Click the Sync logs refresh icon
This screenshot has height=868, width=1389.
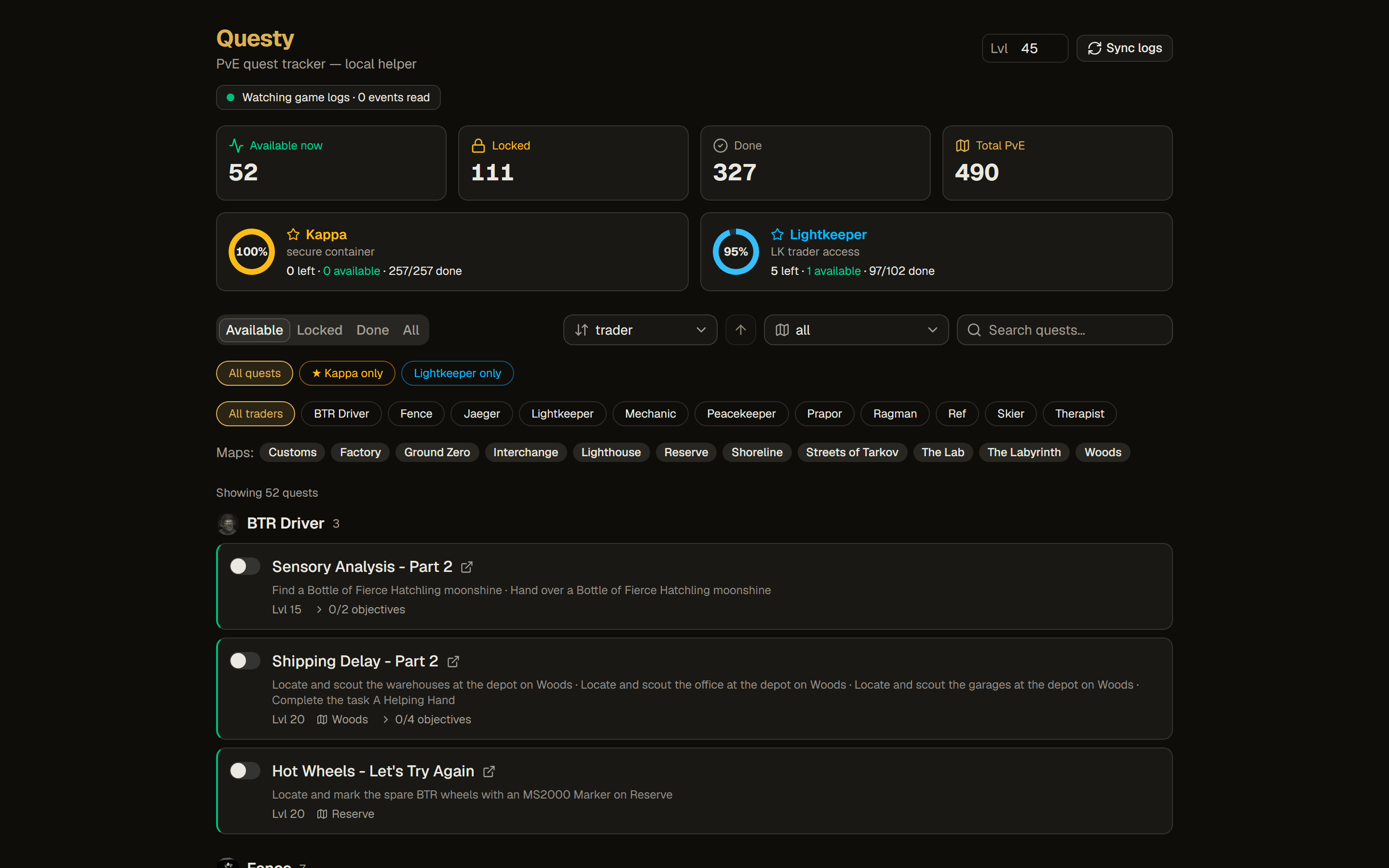coord(1094,48)
